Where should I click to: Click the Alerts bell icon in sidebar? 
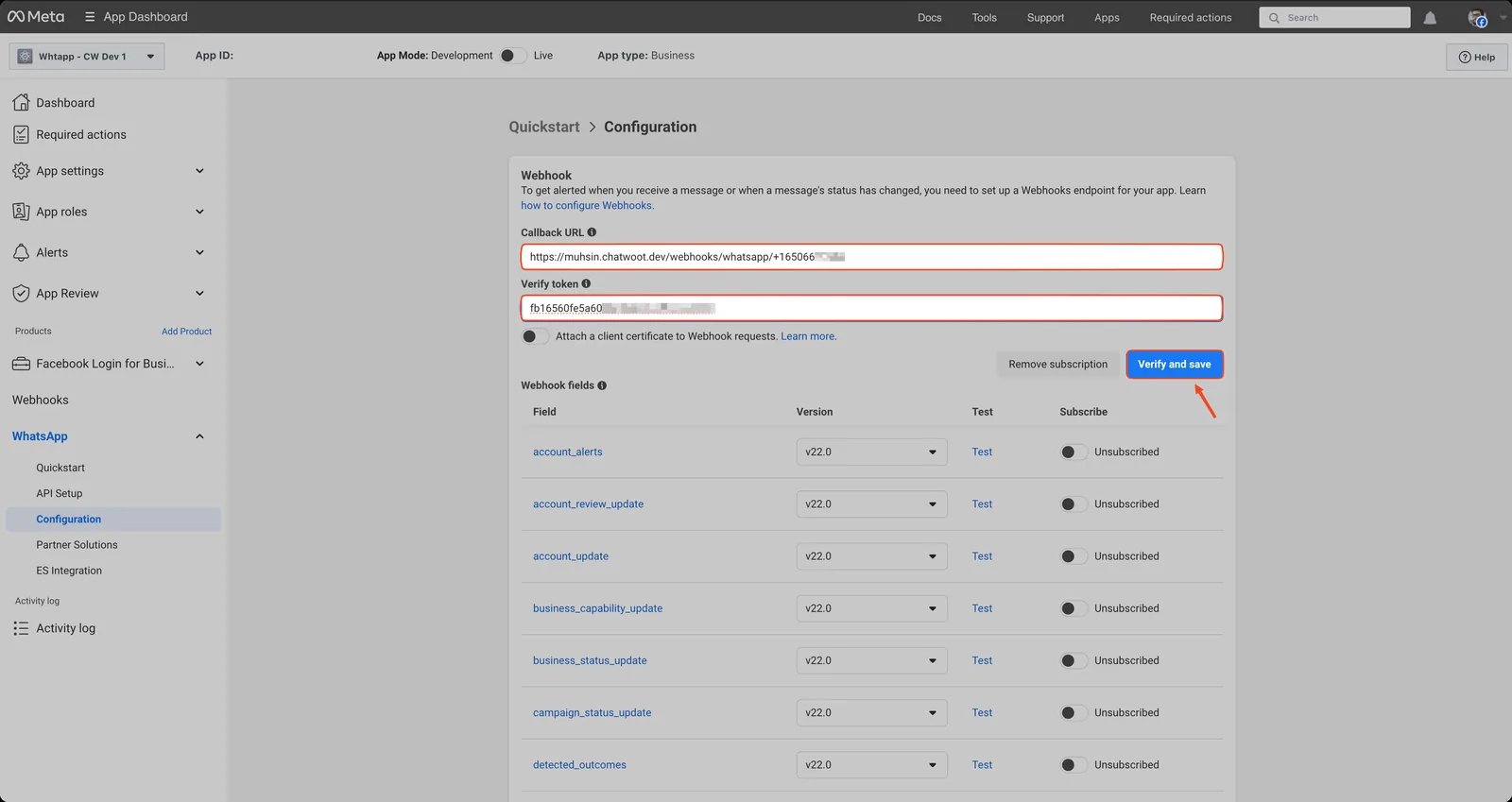pyautogui.click(x=21, y=252)
